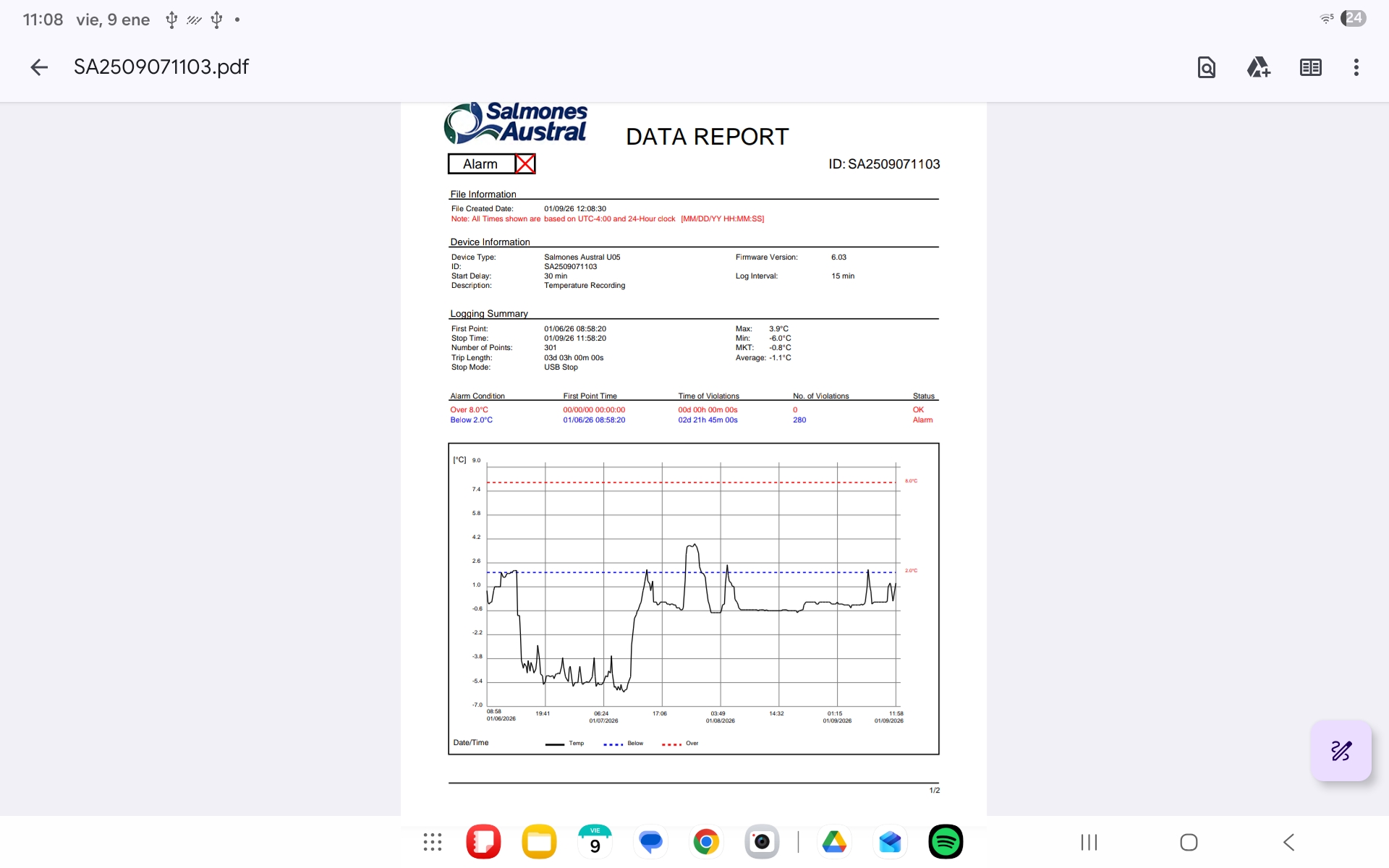Open Google Chrome from the taskbar
This screenshot has width=1389, height=868.
point(706,842)
